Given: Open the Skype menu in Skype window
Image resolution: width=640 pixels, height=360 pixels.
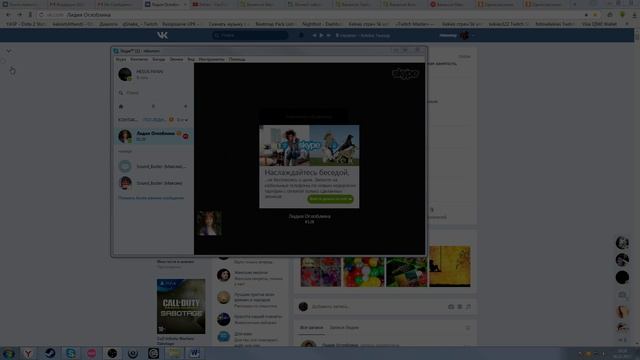Looking at the screenshot, I should click(x=121, y=59).
